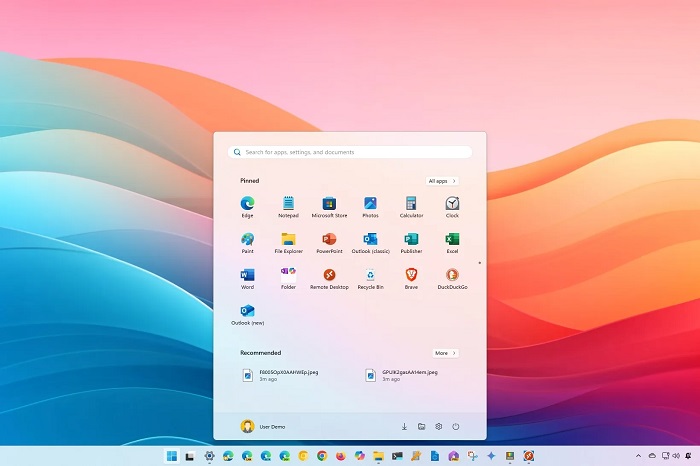The height and width of the screenshot is (466, 700).
Task: Open recommended file F800SOpX0AAHWEp.jpeg
Action: (280, 375)
